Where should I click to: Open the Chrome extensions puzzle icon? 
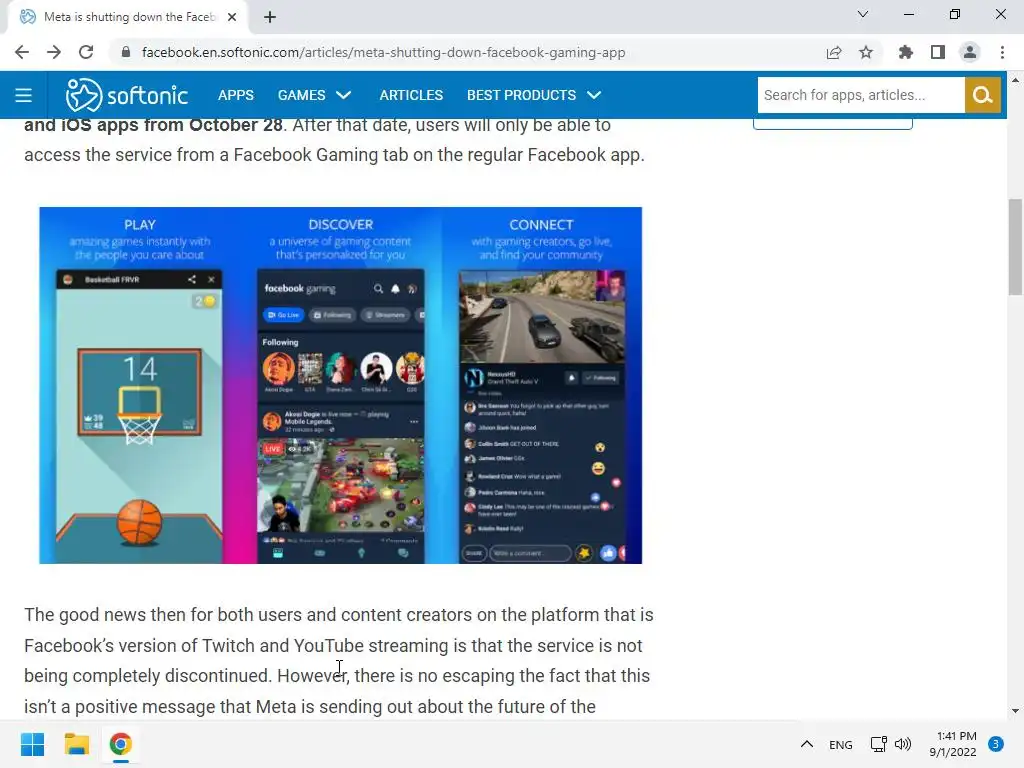(x=906, y=52)
